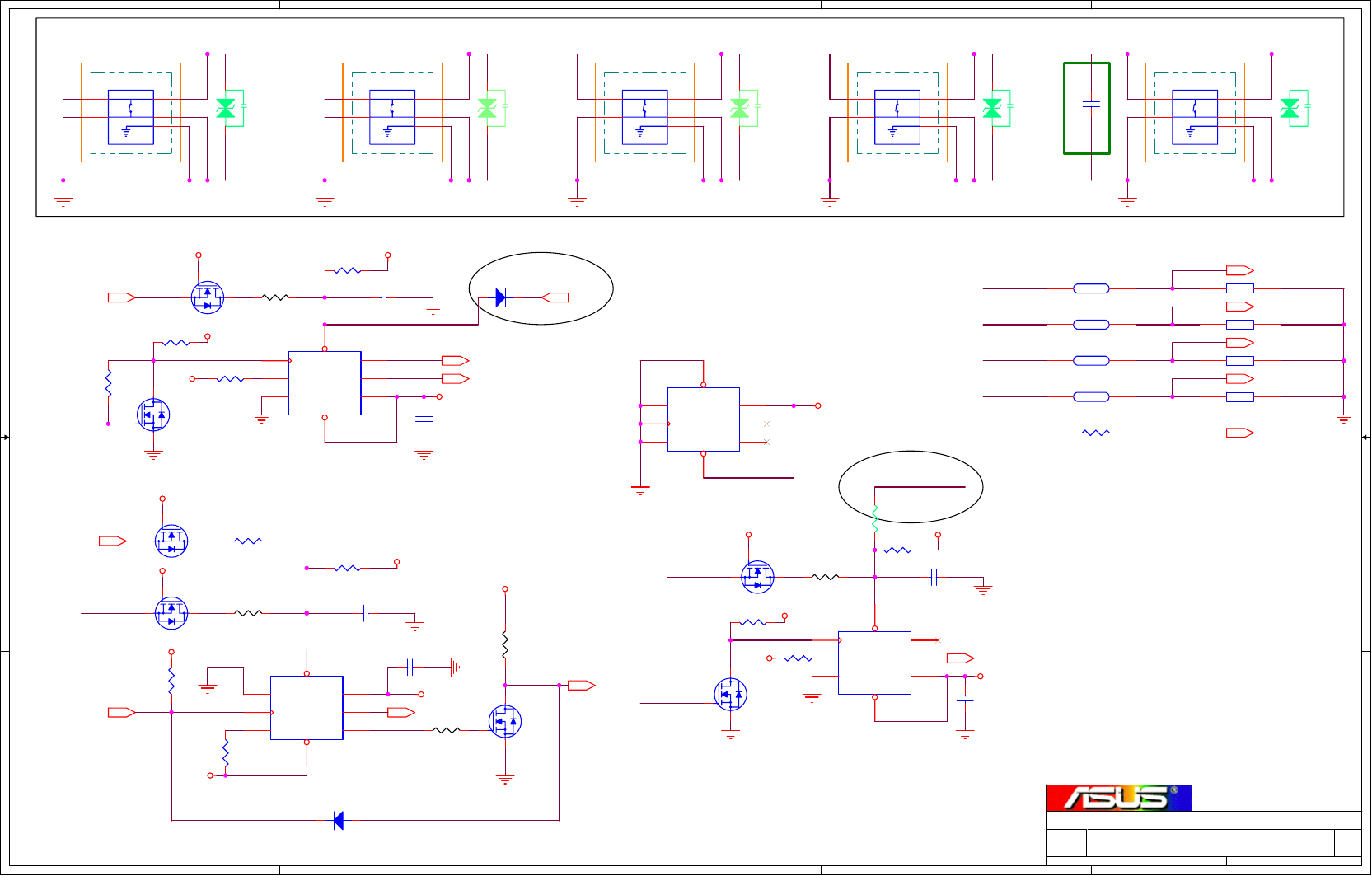
Task: Click the topmost oval ferrite bead symbol
Action: click(x=1091, y=288)
